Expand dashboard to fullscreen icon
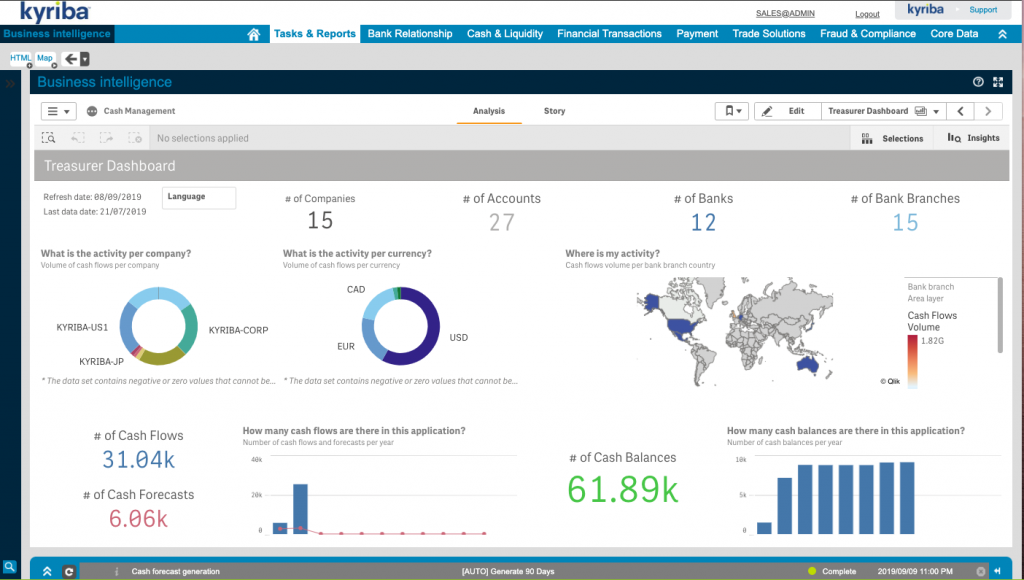Viewport: 1024px width, 580px height. [x=998, y=82]
